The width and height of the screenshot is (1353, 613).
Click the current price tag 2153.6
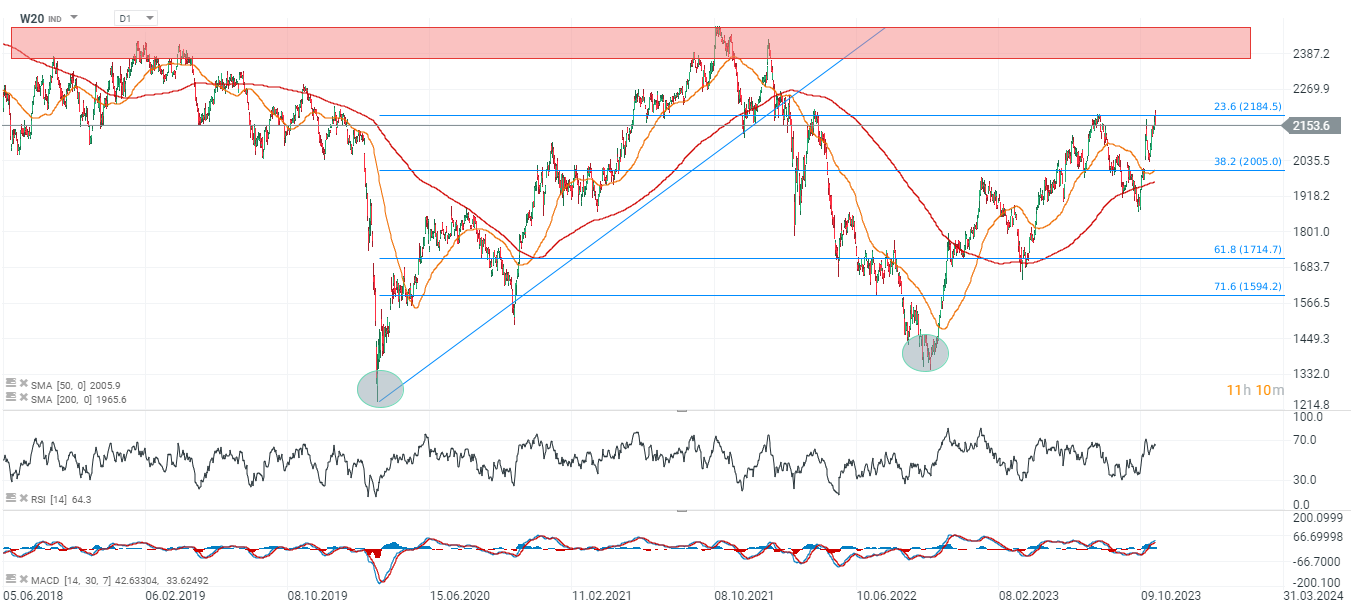coord(1310,125)
